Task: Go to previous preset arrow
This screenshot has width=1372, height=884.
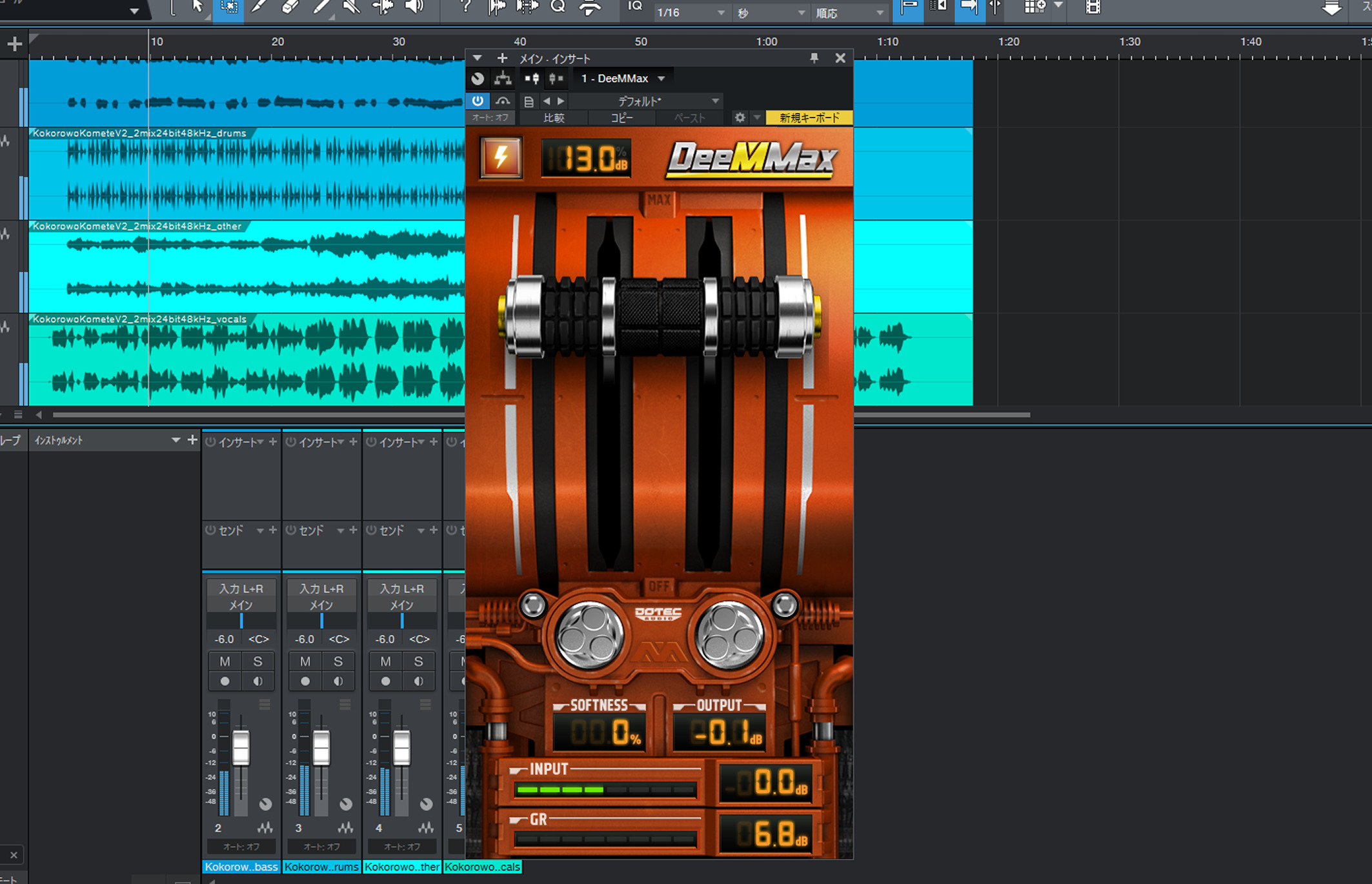Action: (547, 101)
